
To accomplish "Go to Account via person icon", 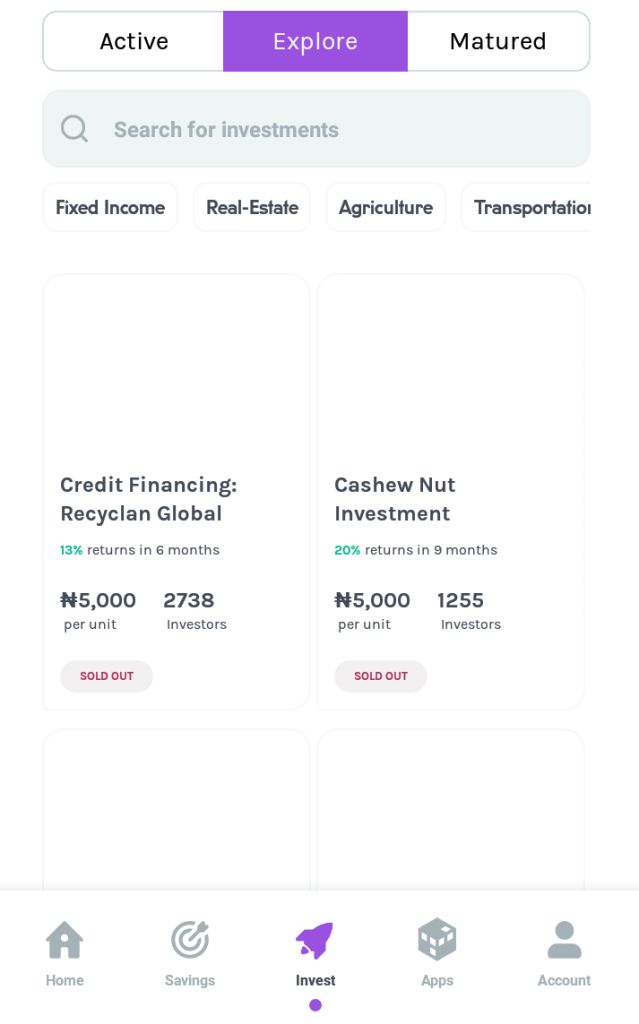I will 564,940.
